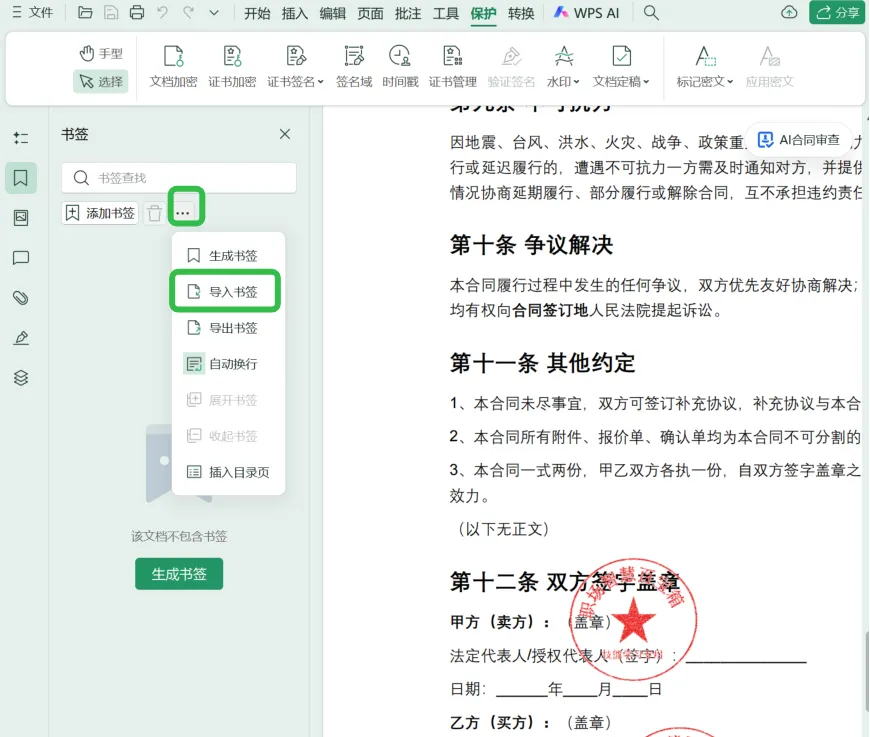Activate the 选择 select tool mode
The image size is (870, 737).
(x=100, y=82)
